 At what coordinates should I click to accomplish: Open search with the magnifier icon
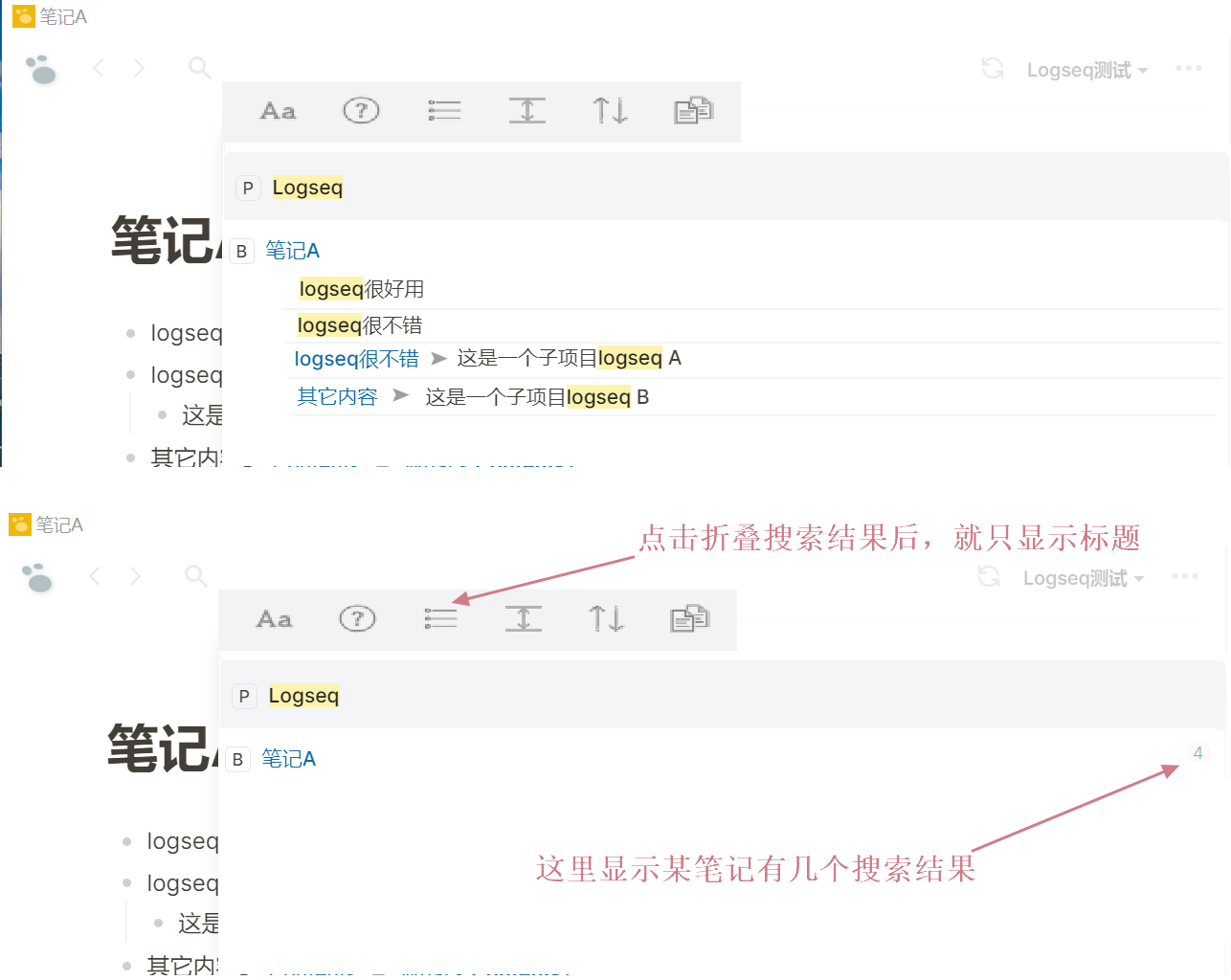click(199, 68)
